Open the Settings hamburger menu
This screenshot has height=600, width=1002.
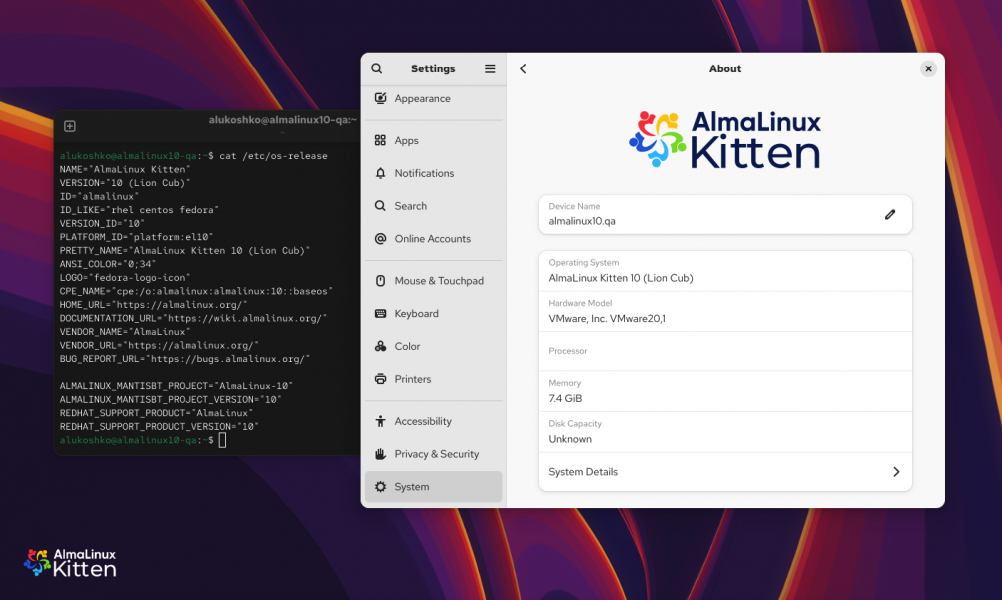tap(490, 68)
